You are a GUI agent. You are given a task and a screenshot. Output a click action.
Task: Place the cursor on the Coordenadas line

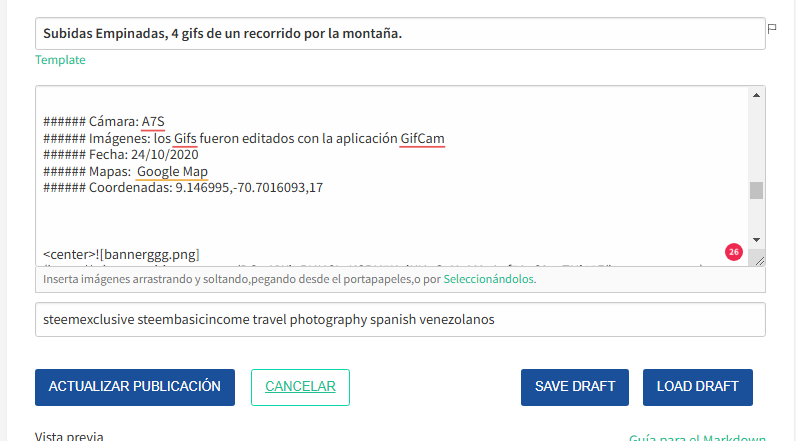183,188
